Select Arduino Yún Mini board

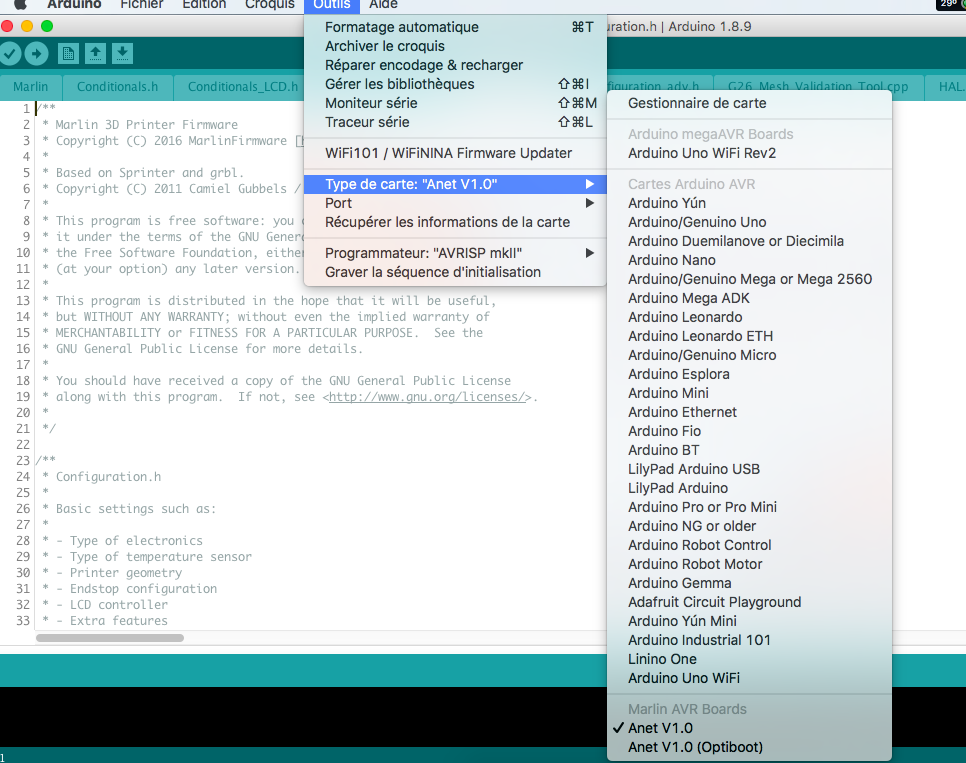pos(749,621)
